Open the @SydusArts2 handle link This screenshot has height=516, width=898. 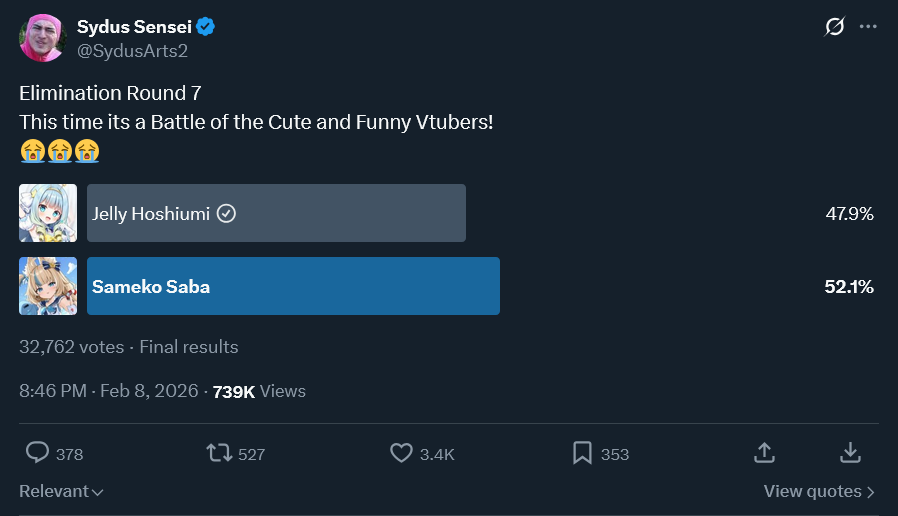(x=132, y=50)
